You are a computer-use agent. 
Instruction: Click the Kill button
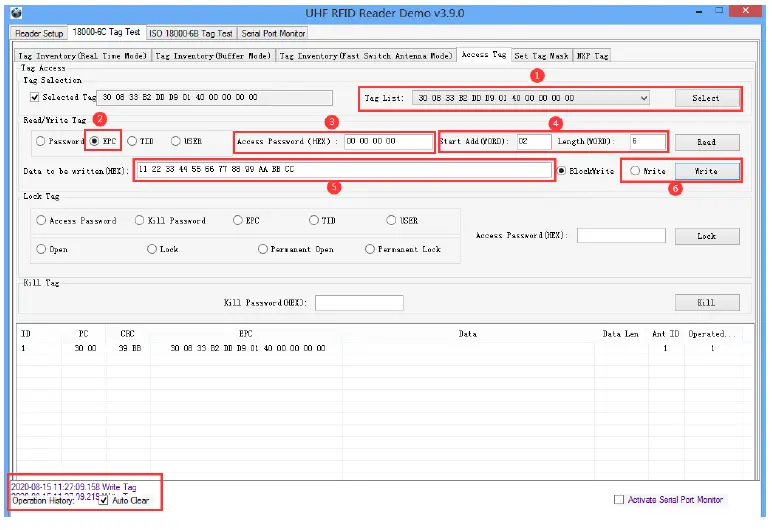[x=707, y=302]
